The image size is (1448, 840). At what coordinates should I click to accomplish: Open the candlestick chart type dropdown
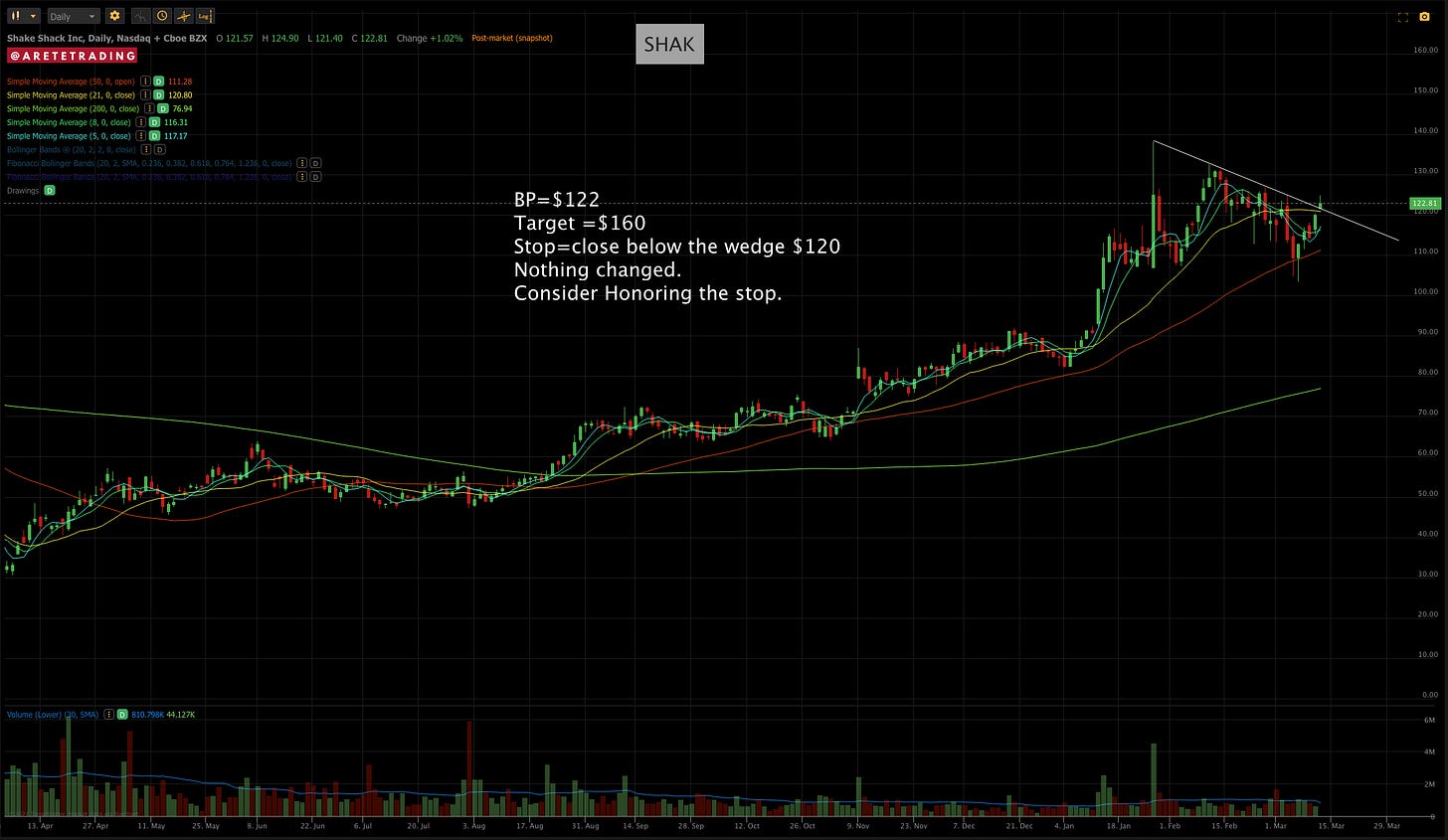24,16
